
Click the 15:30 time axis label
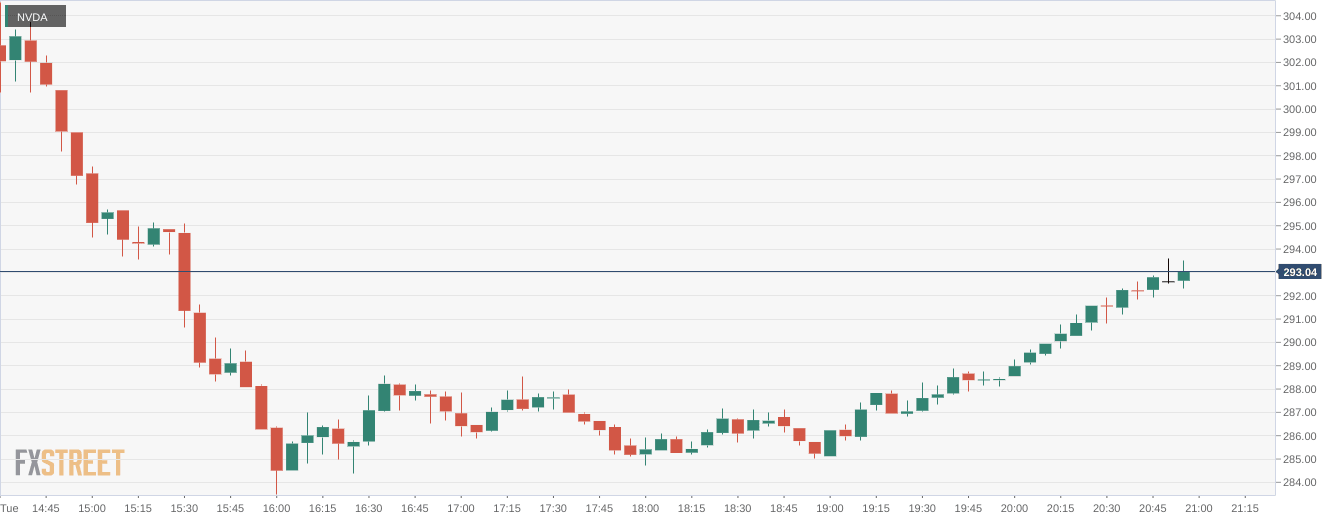184,509
